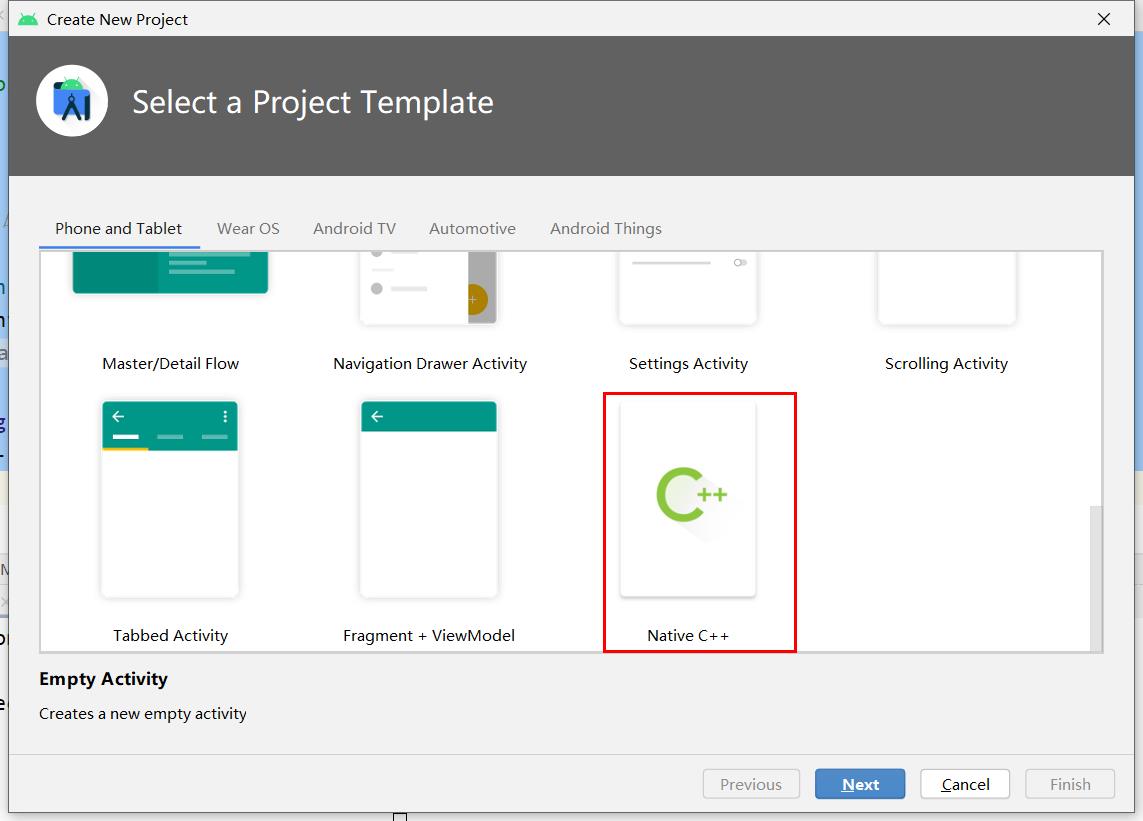Click back arrow in Tabbed Activity preview
1143x821 pixels.
click(x=118, y=416)
